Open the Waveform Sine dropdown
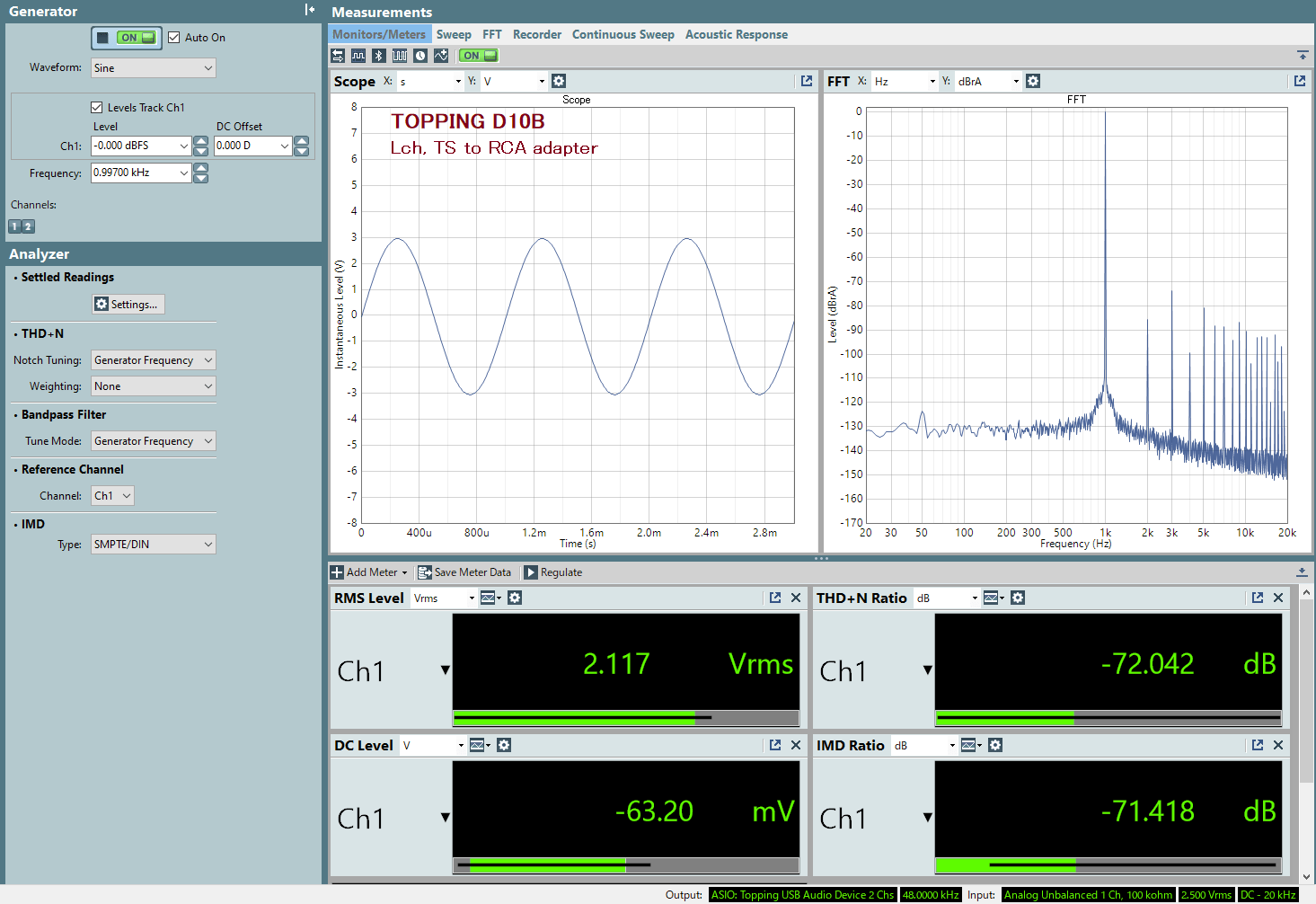Image resolution: width=1316 pixels, height=904 pixels. coord(154,68)
